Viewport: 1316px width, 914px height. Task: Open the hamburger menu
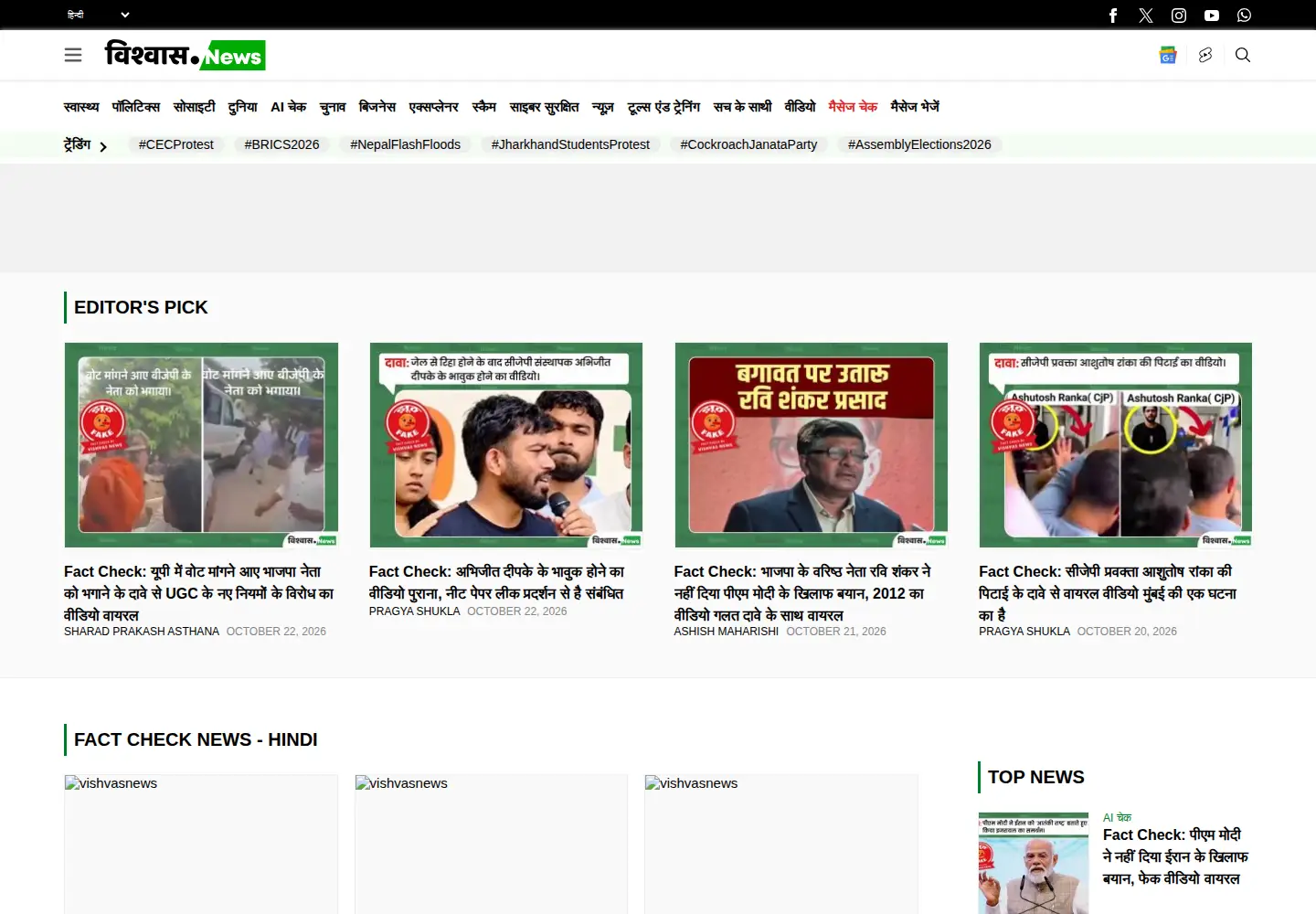[73, 55]
